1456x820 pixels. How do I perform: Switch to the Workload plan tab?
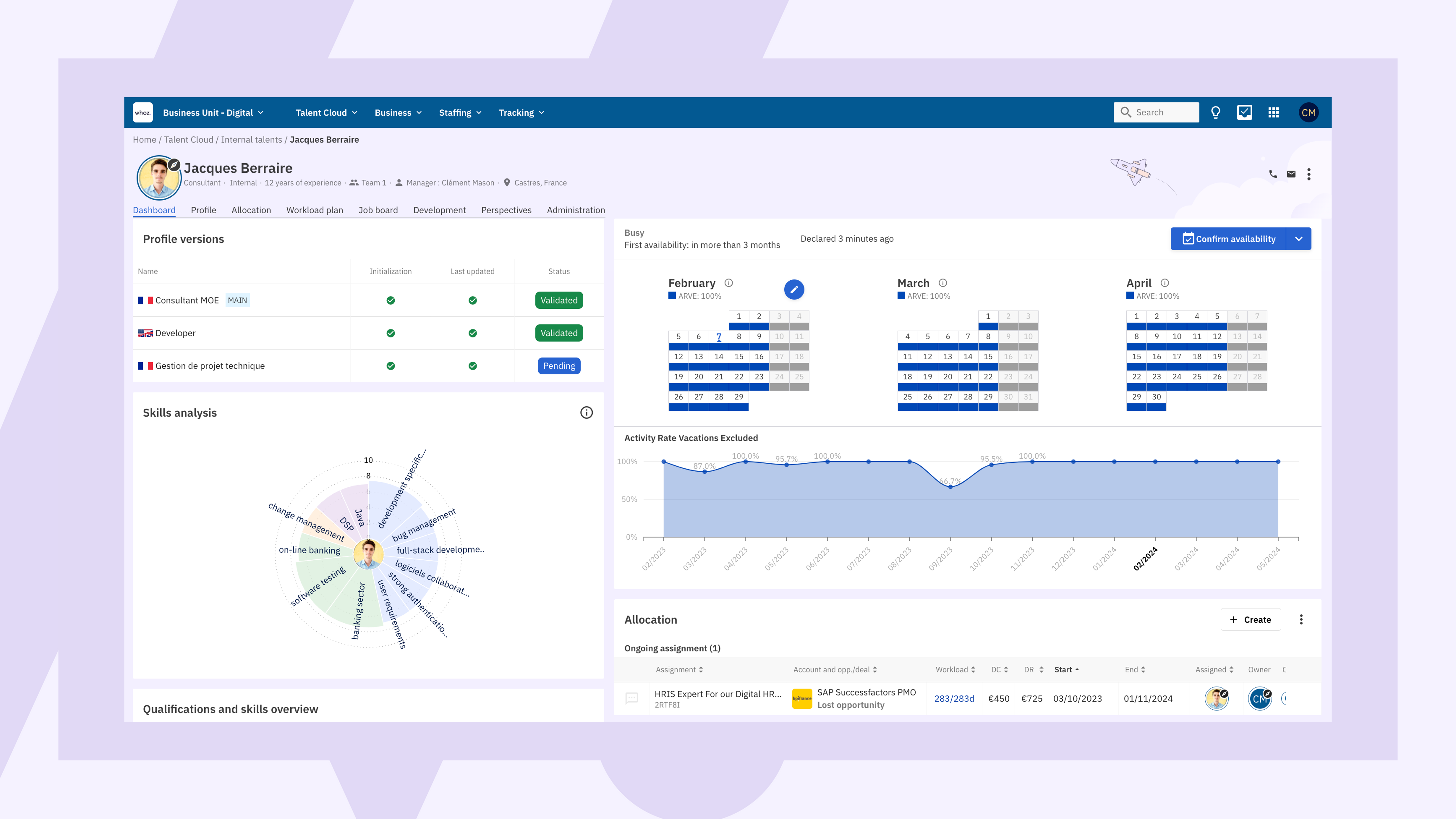314,210
